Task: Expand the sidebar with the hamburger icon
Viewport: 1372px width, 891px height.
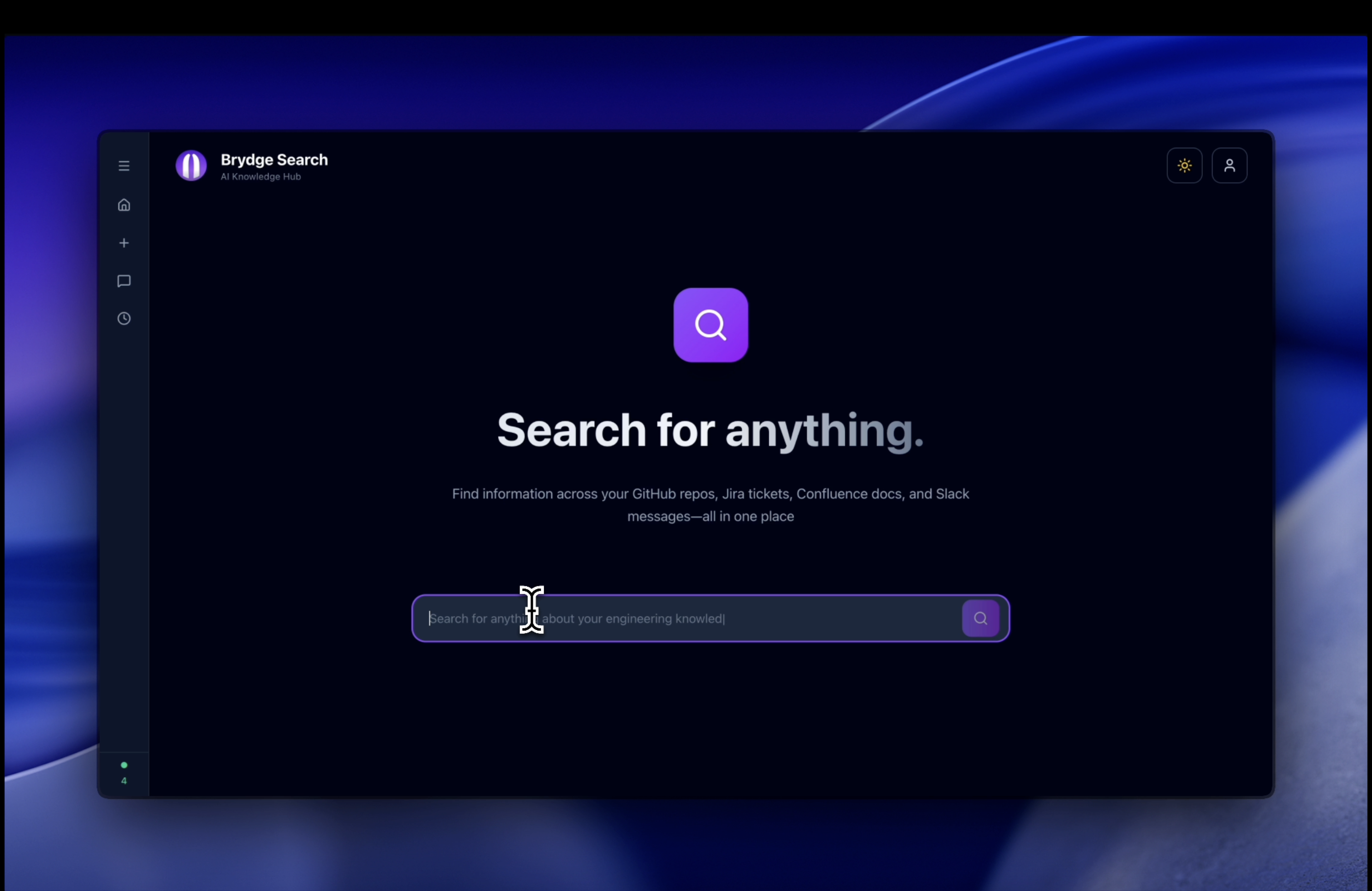Action: pyautogui.click(x=124, y=166)
